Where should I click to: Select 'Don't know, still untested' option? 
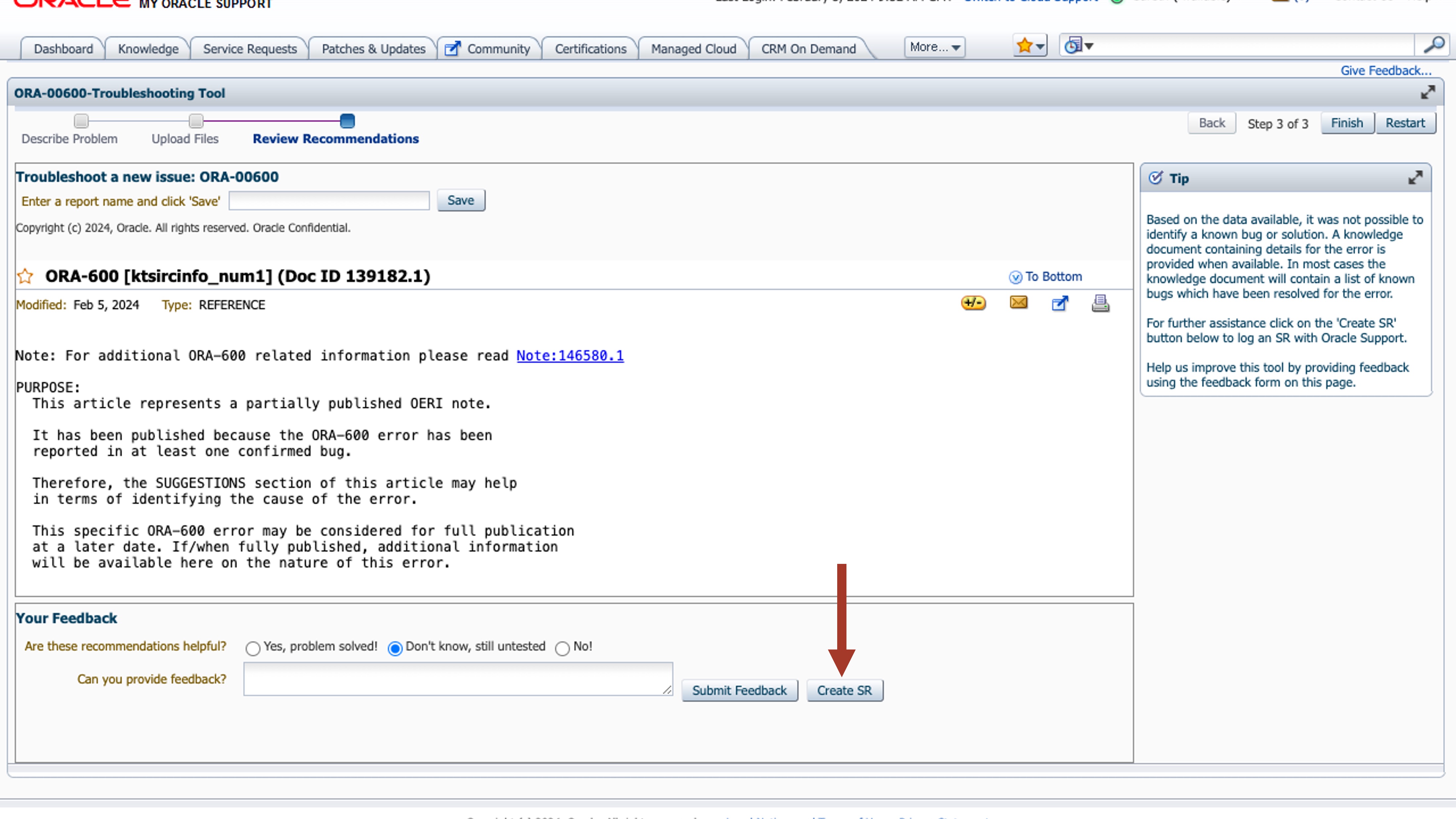(395, 648)
